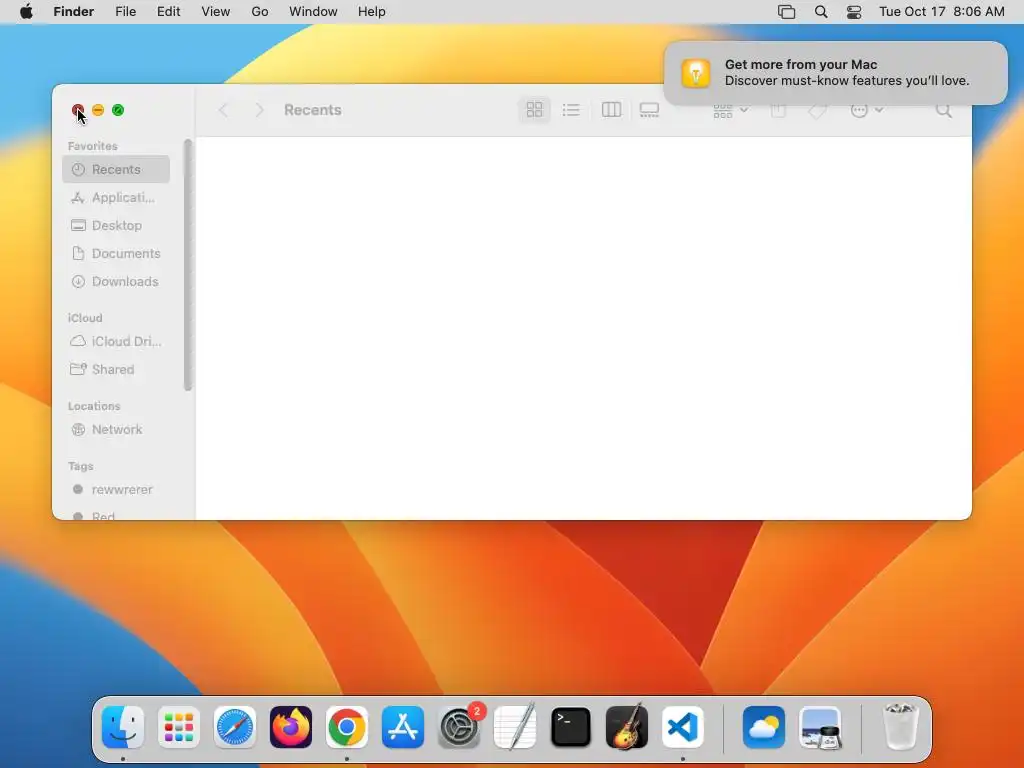This screenshot has width=1024, height=768.
Task: Launch Visual Studio Code from Dock
Action: 683,727
